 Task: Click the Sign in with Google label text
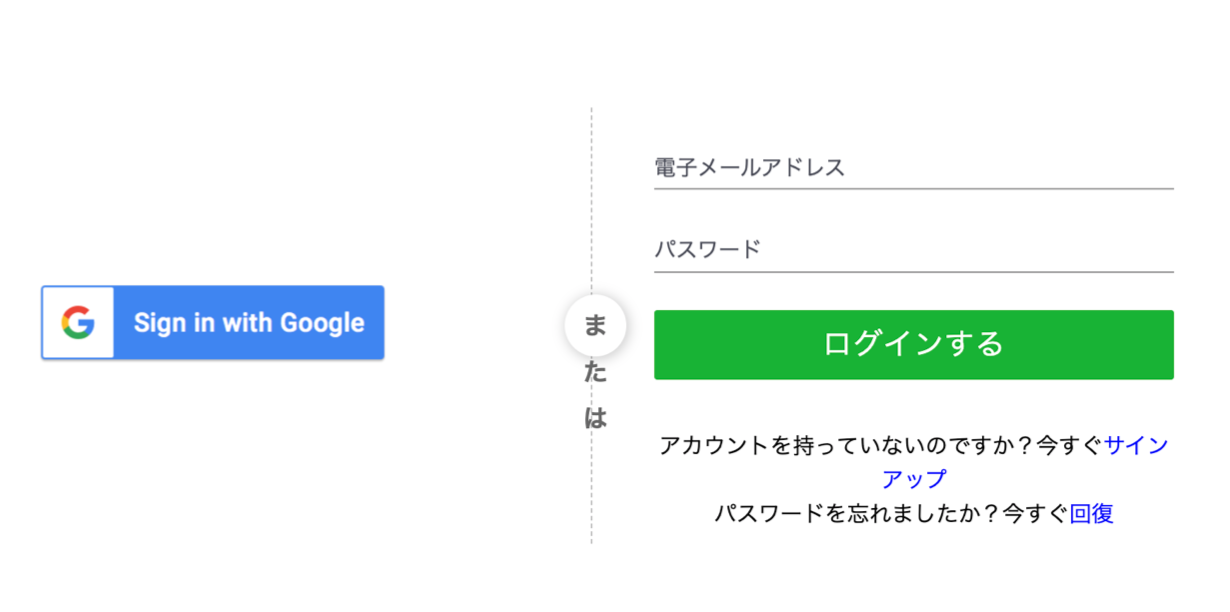(249, 323)
